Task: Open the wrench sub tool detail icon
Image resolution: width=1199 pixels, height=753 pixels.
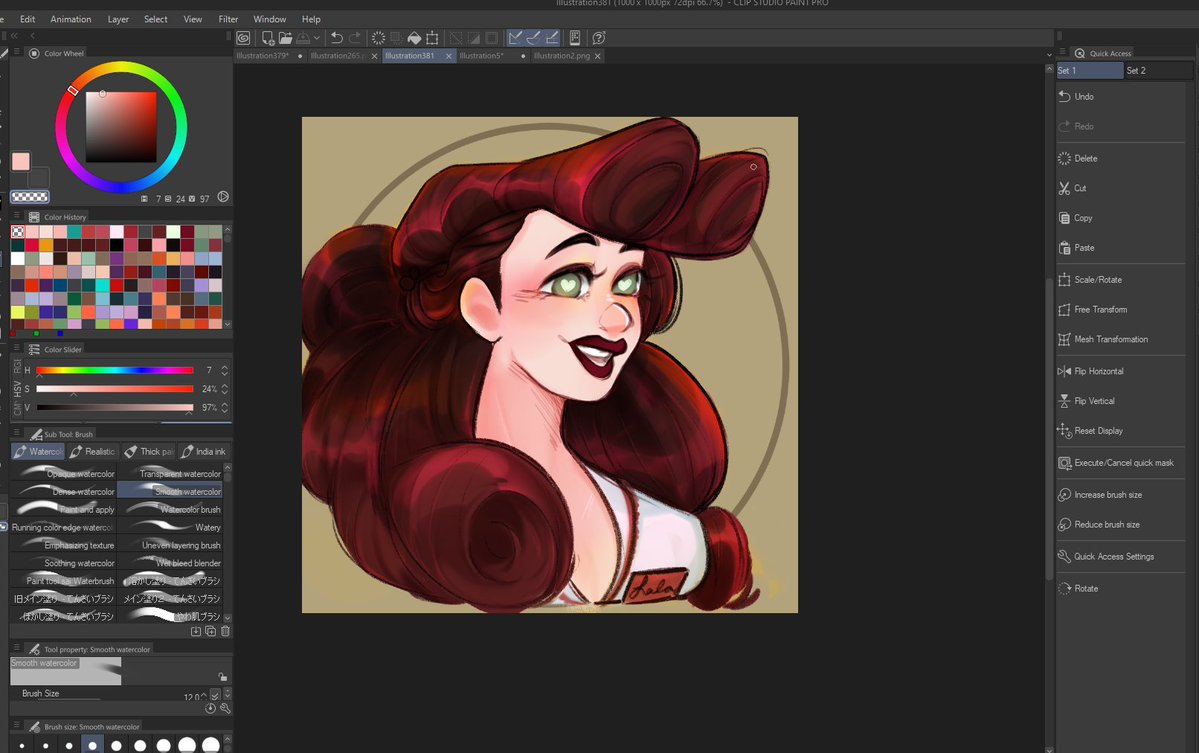Action: pyautogui.click(x=225, y=709)
